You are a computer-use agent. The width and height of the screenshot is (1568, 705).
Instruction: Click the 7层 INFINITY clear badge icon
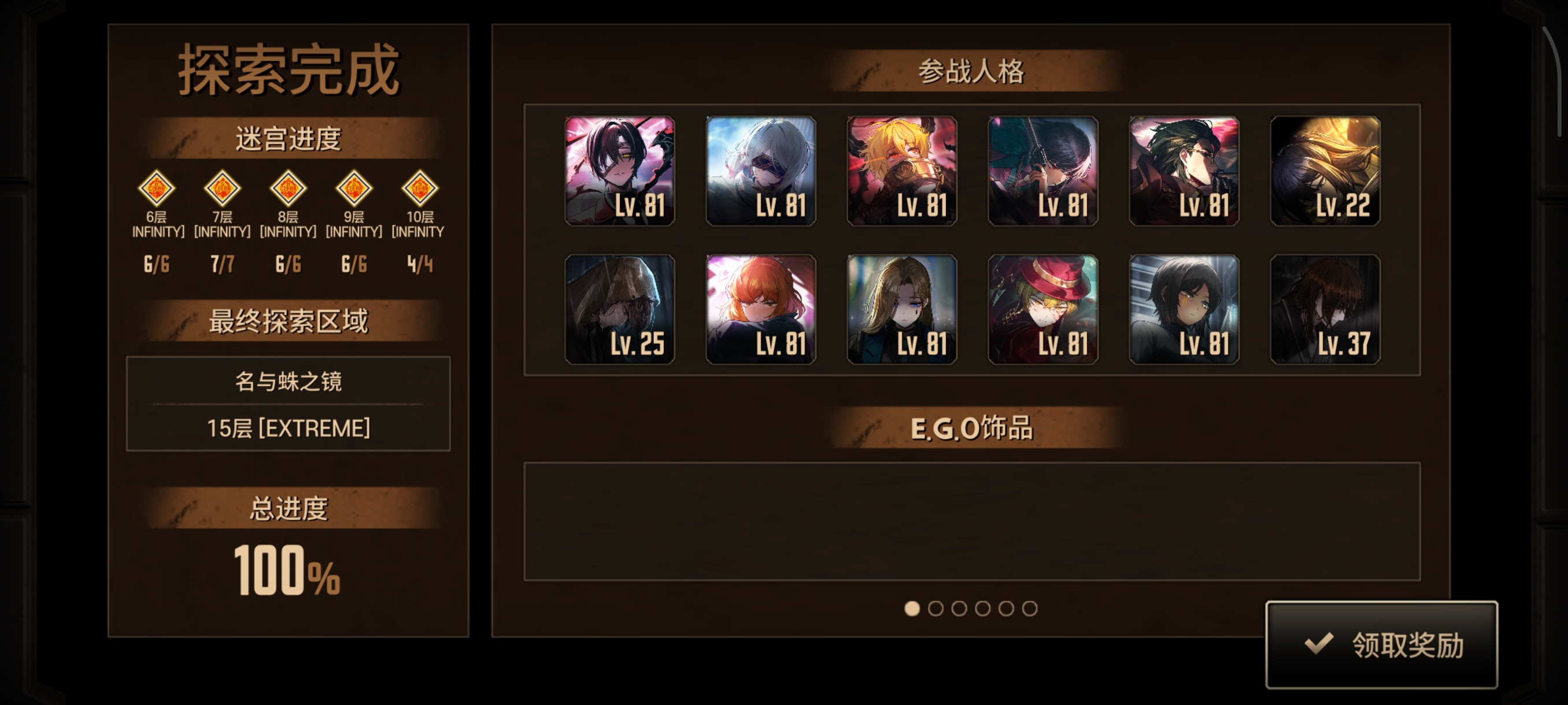[222, 188]
